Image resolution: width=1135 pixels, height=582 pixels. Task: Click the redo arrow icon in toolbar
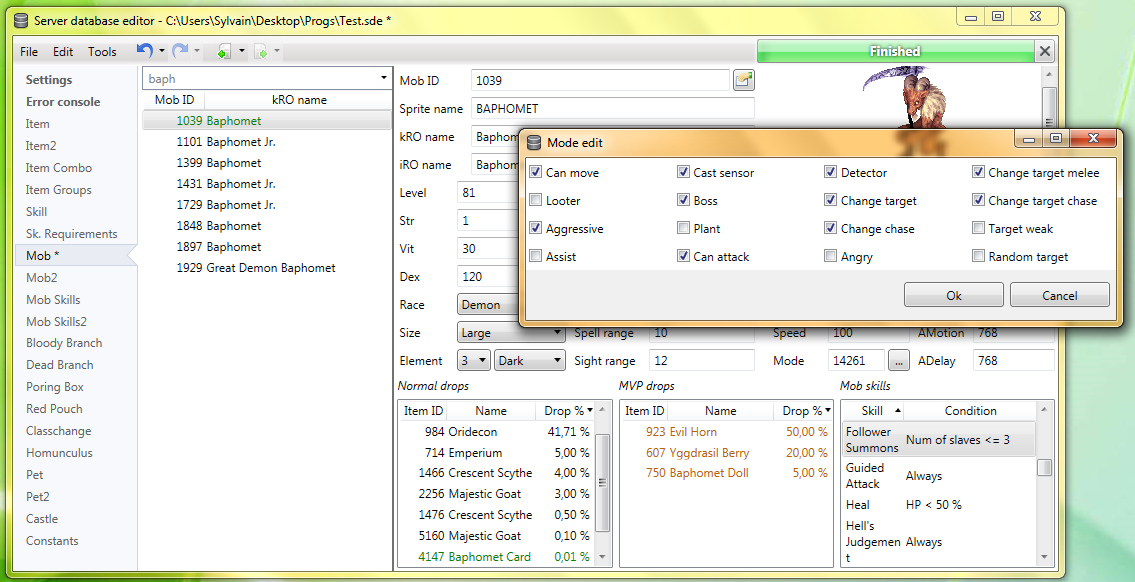click(x=180, y=51)
